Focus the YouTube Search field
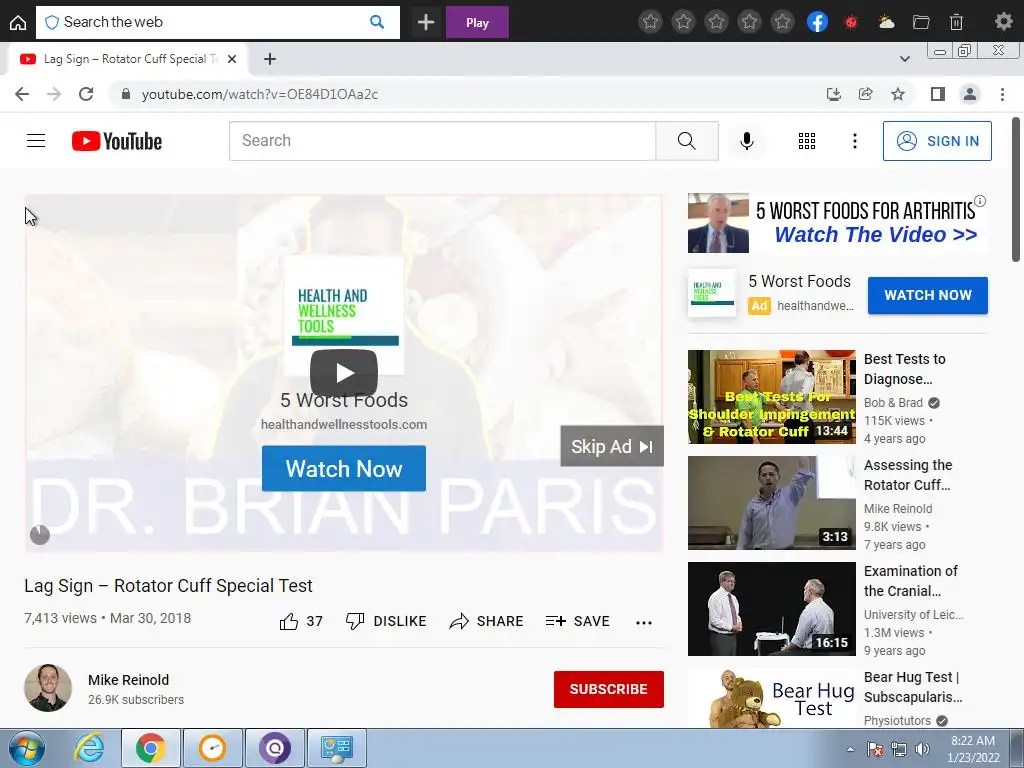The image size is (1024, 768). [x=442, y=140]
